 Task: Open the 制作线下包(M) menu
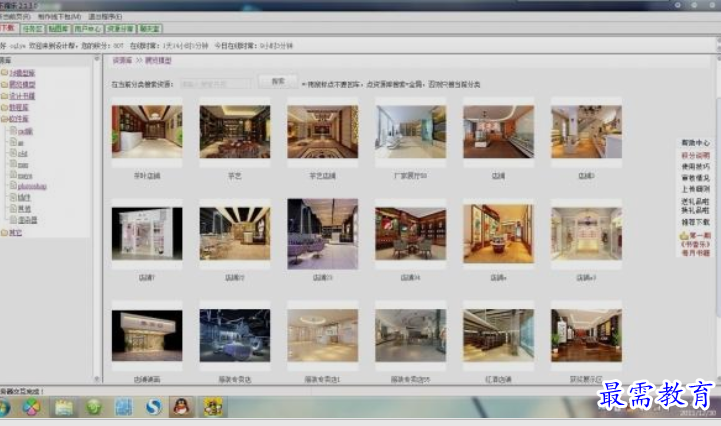click(59, 17)
